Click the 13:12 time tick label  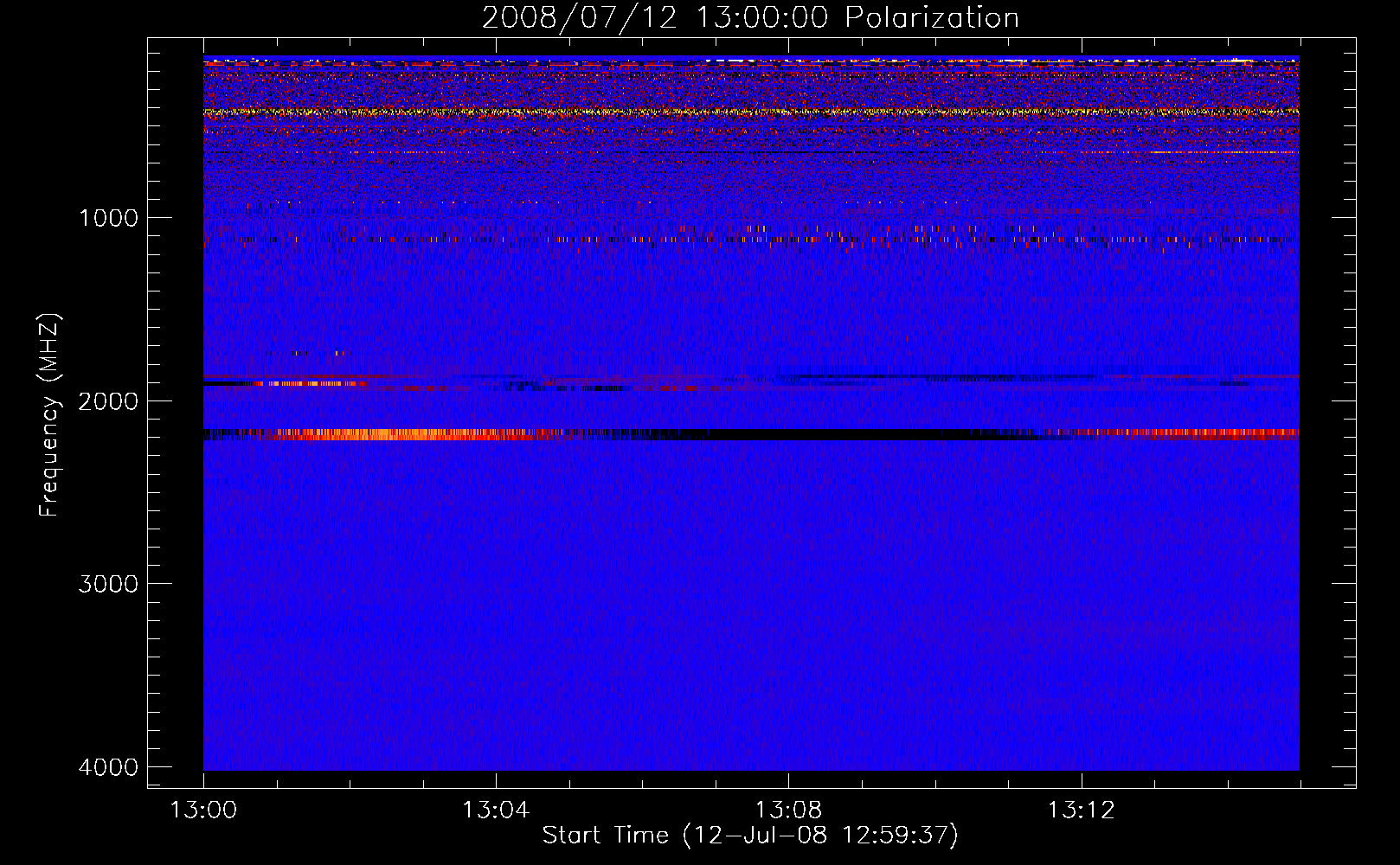(1082, 811)
